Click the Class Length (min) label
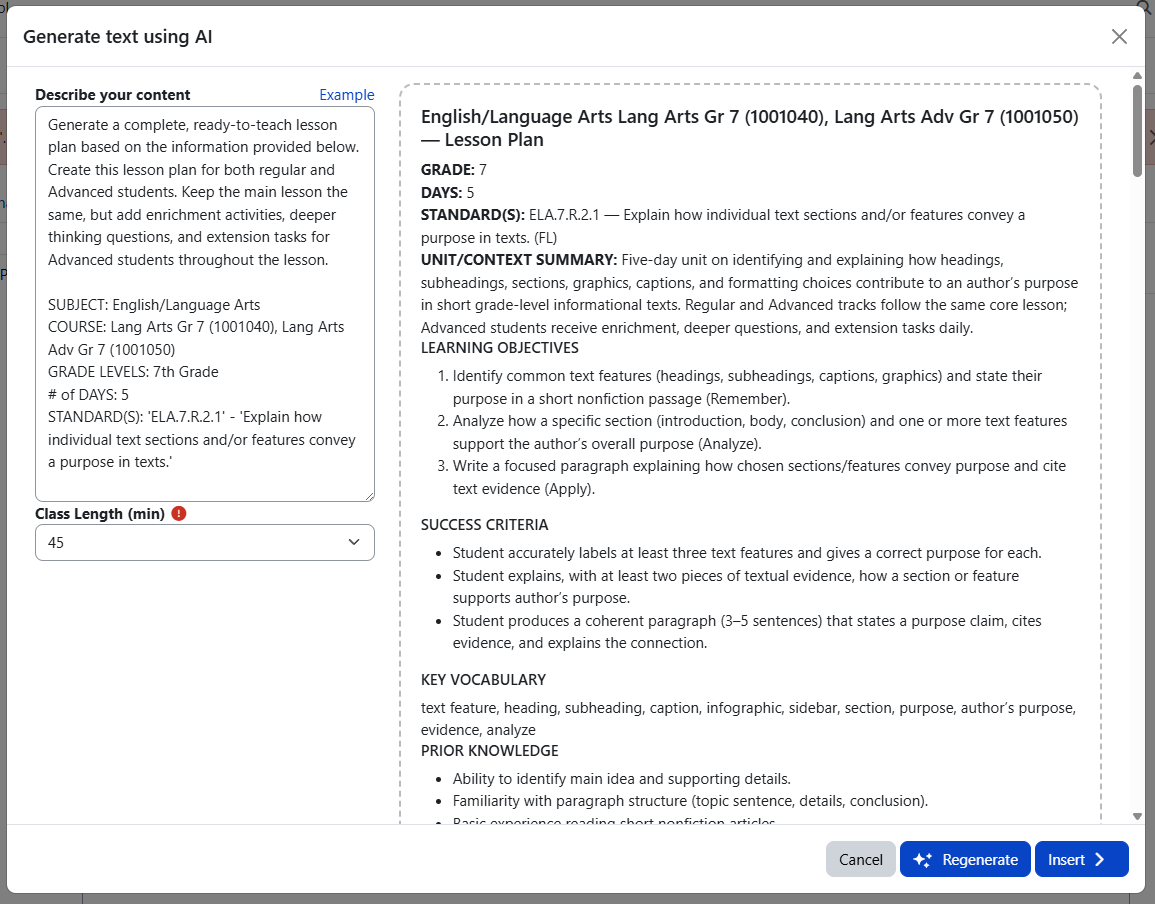 click(99, 514)
